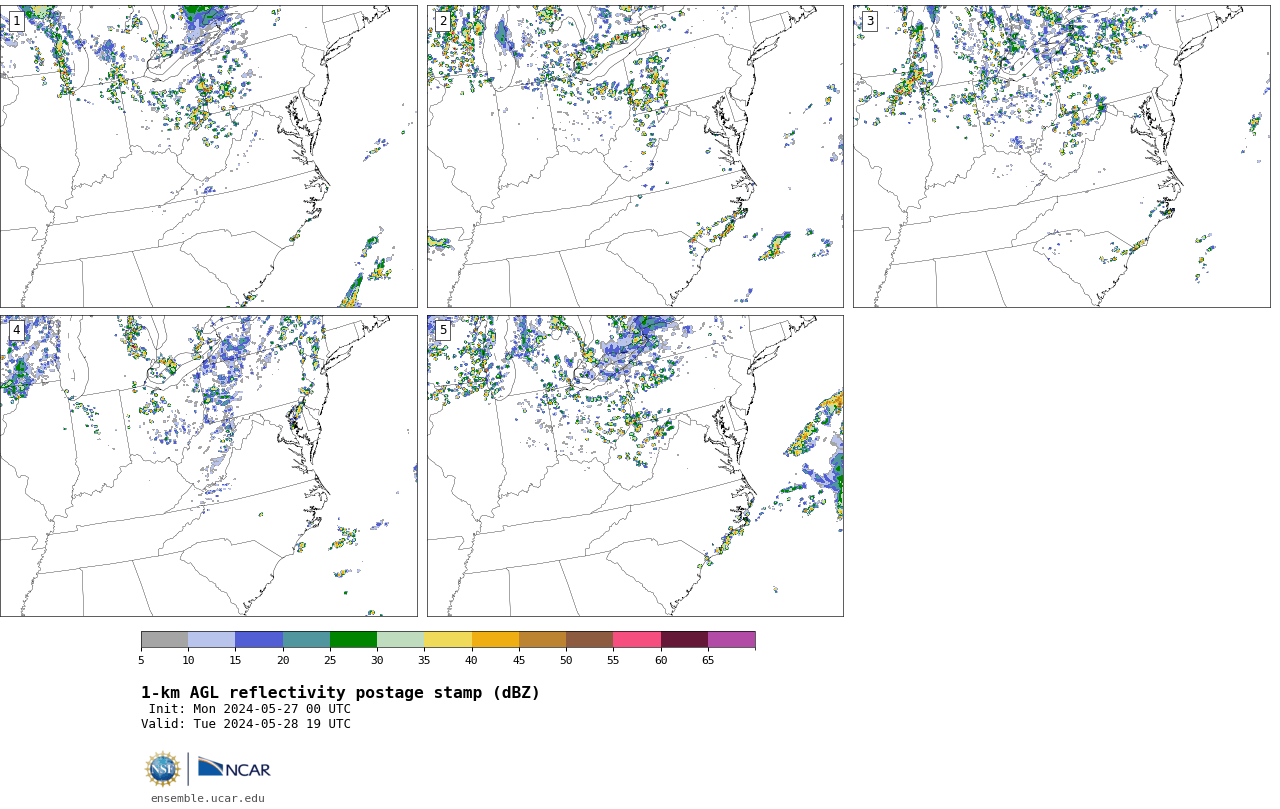Open ensemble member 4 reflectivity map
This screenshot has height=809, width=1280.
pos(208,466)
